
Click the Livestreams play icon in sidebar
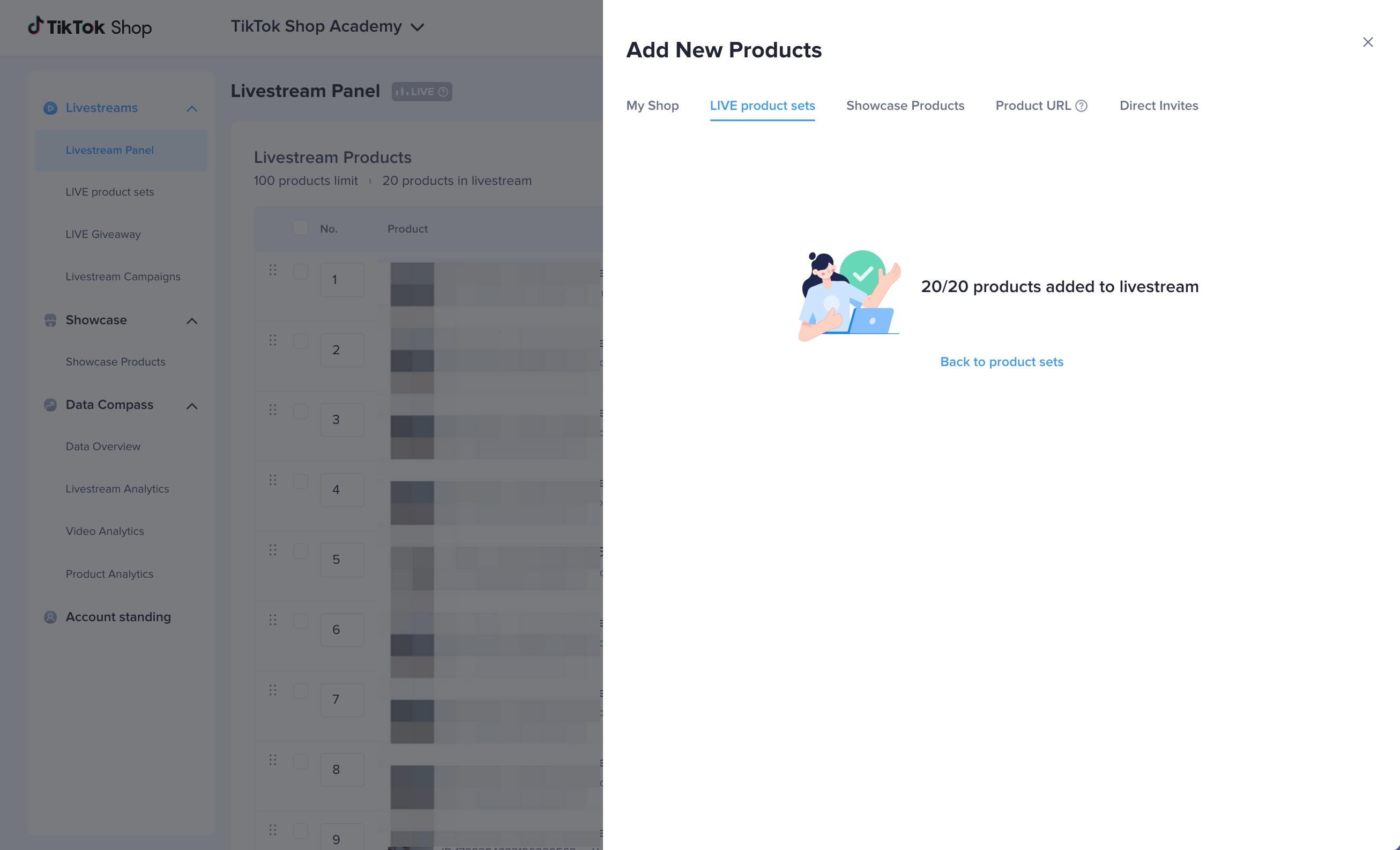[x=50, y=108]
